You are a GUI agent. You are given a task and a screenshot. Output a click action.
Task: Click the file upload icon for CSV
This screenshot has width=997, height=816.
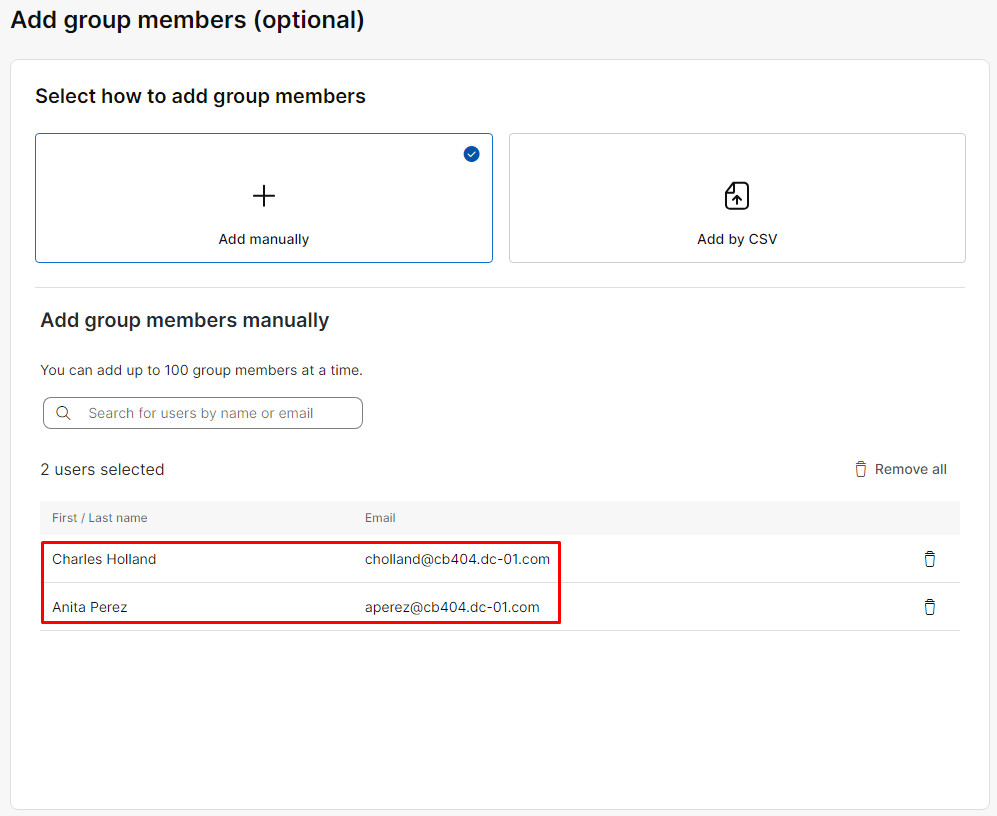coord(737,196)
